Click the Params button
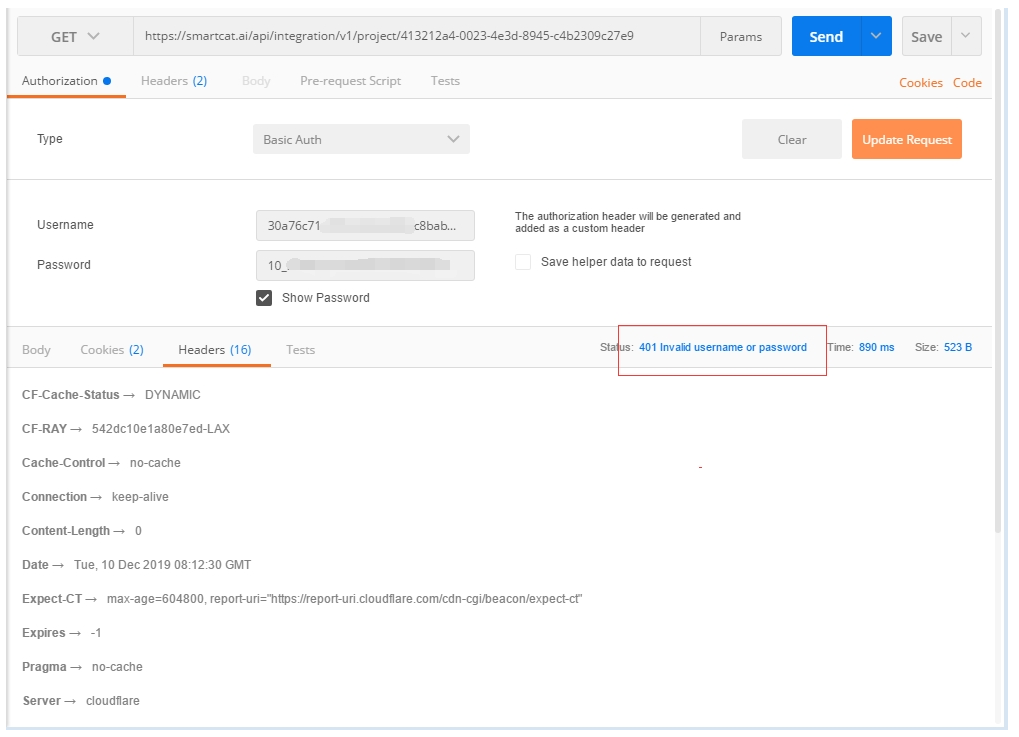This screenshot has width=1019, height=737. click(740, 35)
